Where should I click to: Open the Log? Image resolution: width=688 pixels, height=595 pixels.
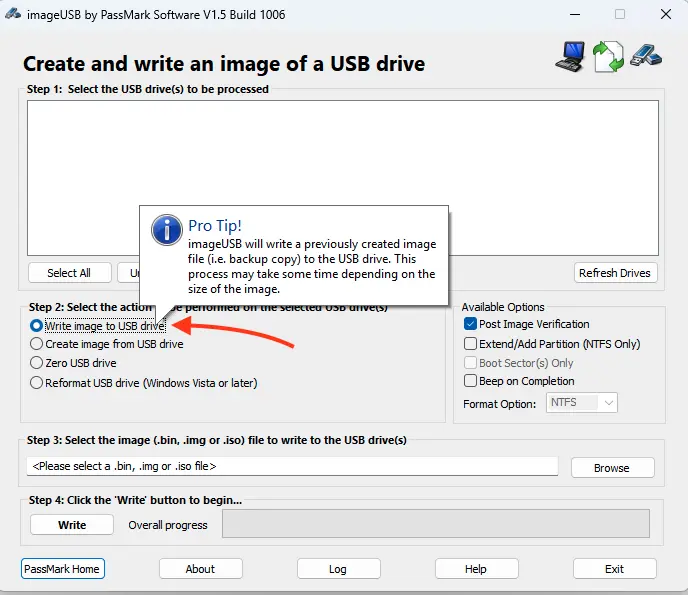338,569
